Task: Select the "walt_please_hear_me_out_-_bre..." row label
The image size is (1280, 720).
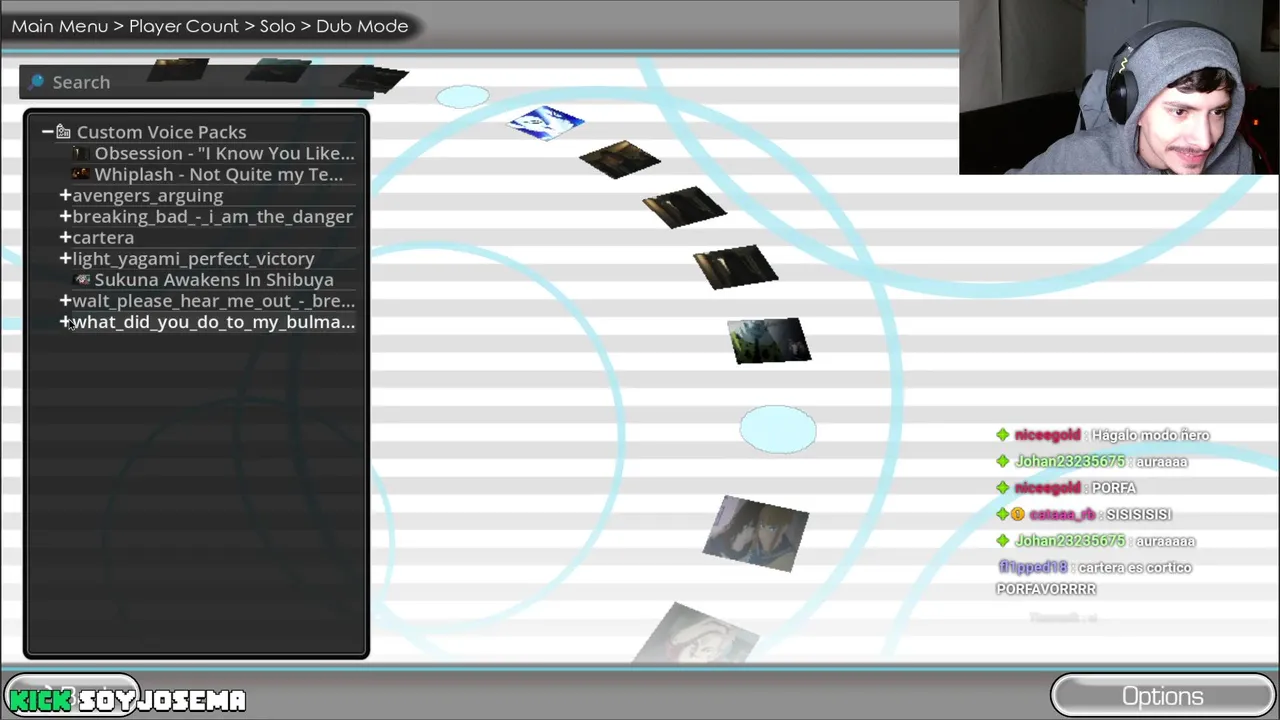Action: coord(213,301)
